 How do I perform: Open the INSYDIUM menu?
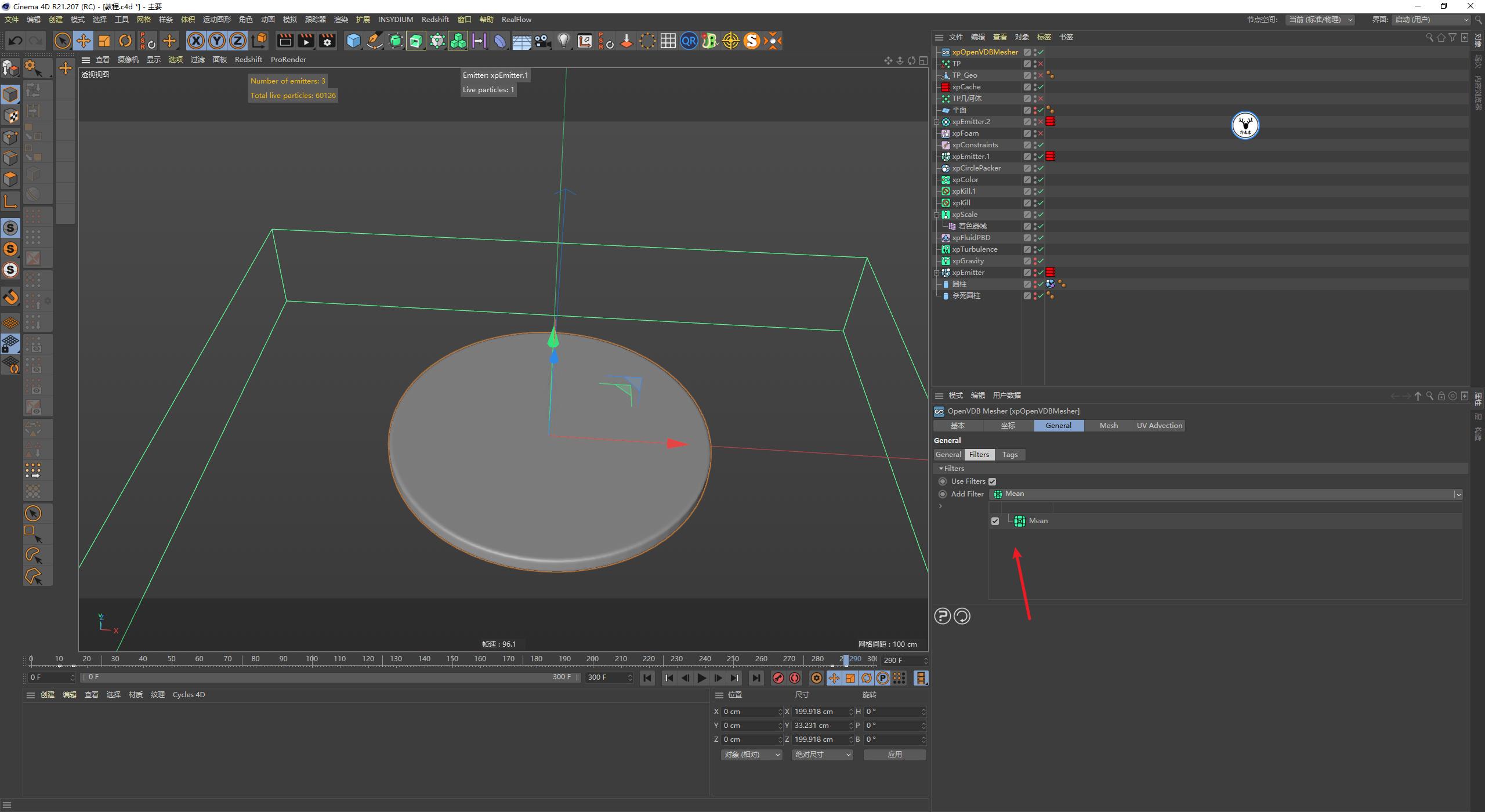(396, 19)
